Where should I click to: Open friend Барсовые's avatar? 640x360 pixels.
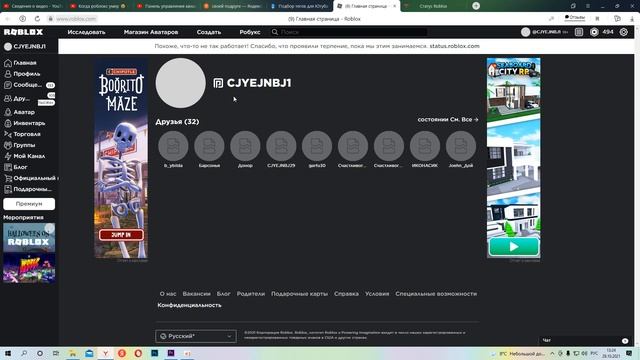[209, 146]
